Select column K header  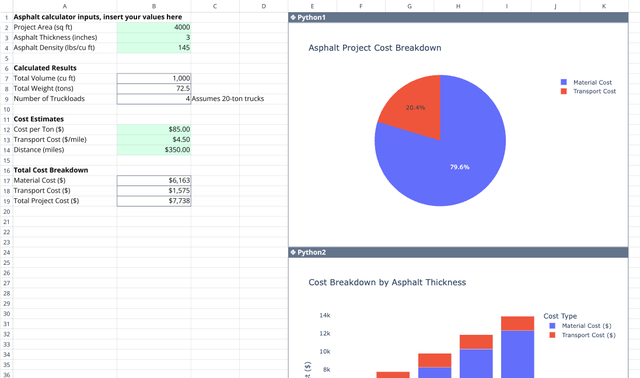604,6
